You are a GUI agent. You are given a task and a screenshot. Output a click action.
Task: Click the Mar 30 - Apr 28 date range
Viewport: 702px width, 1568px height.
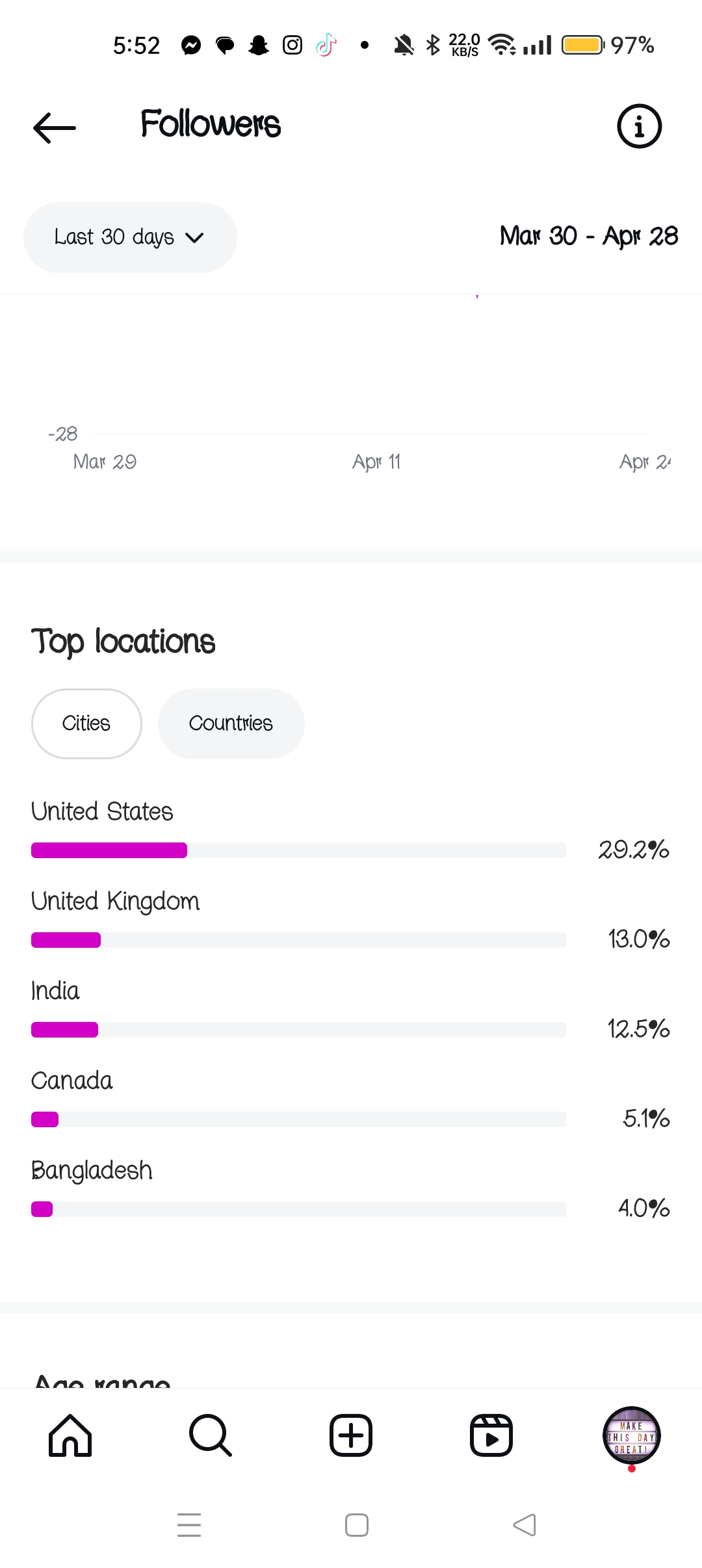[588, 236]
